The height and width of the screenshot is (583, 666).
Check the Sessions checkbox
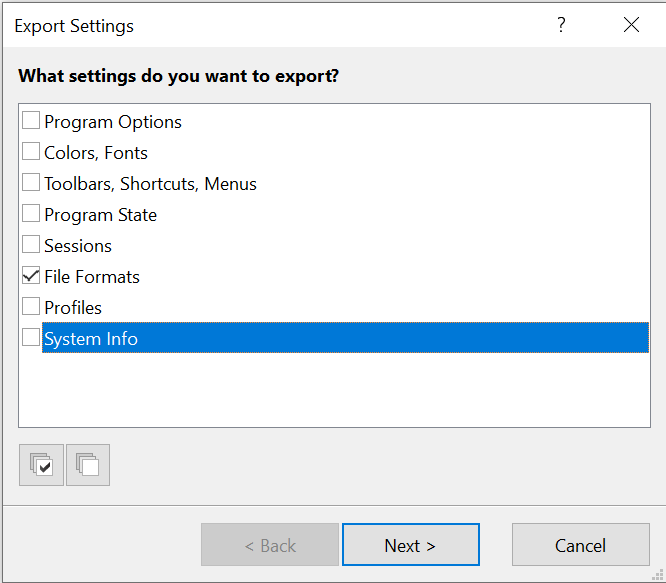(x=31, y=245)
